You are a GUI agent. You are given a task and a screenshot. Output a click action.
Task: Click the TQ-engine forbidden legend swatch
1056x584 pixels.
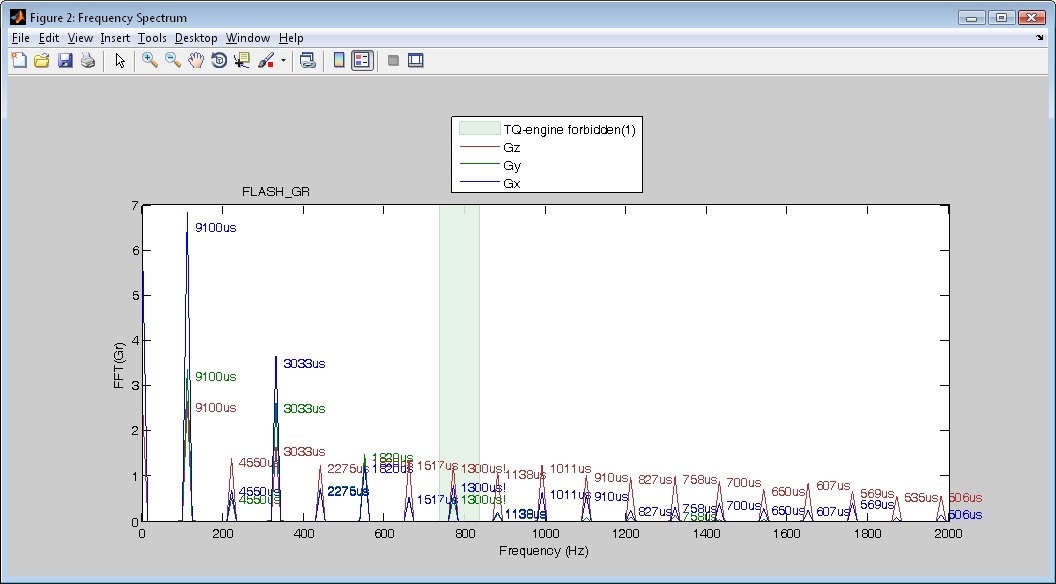coord(478,129)
